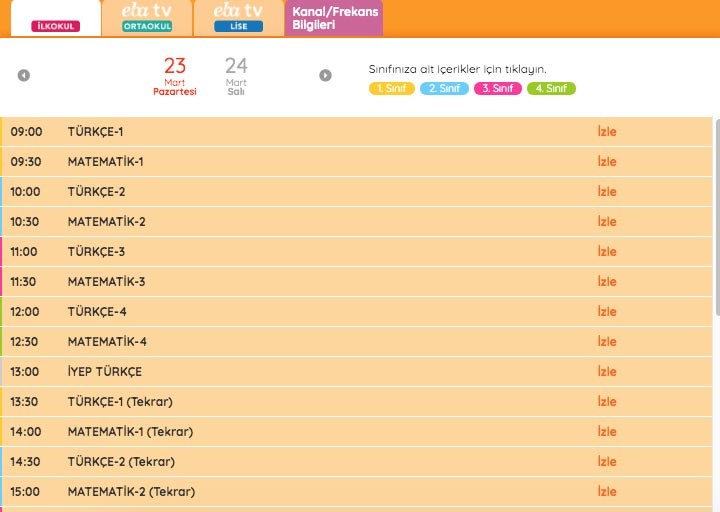Filter by 4. Sınıf green badge
Screen dimensions: 720x512
tap(551, 89)
